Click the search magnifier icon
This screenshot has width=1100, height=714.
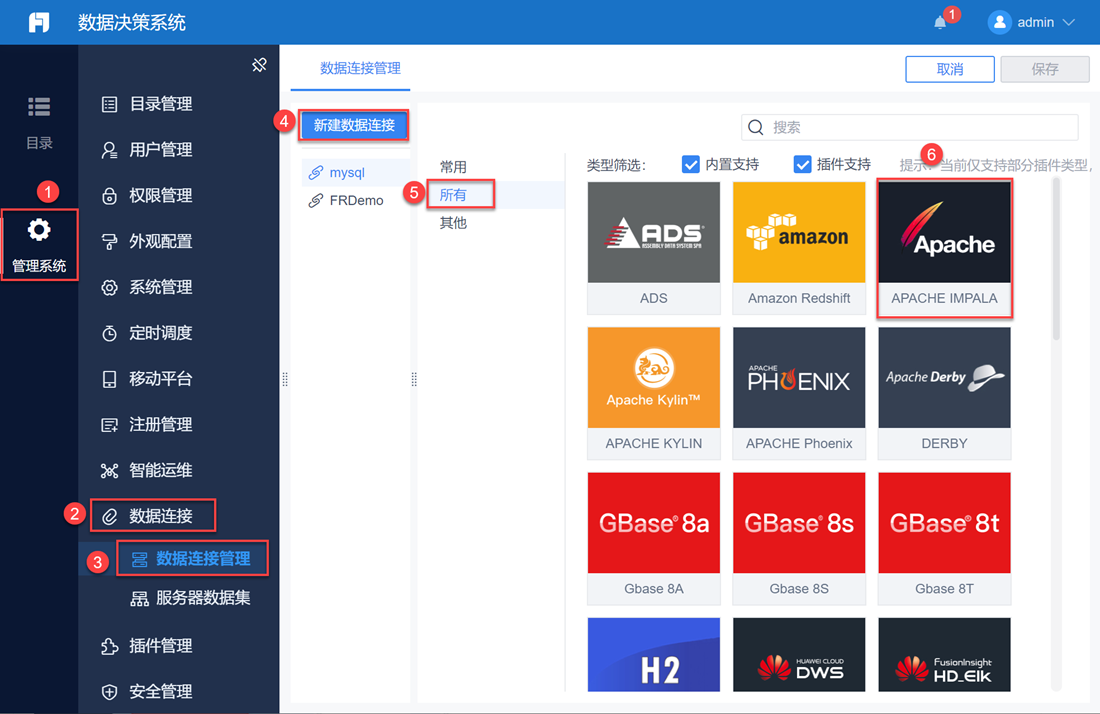(x=756, y=127)
